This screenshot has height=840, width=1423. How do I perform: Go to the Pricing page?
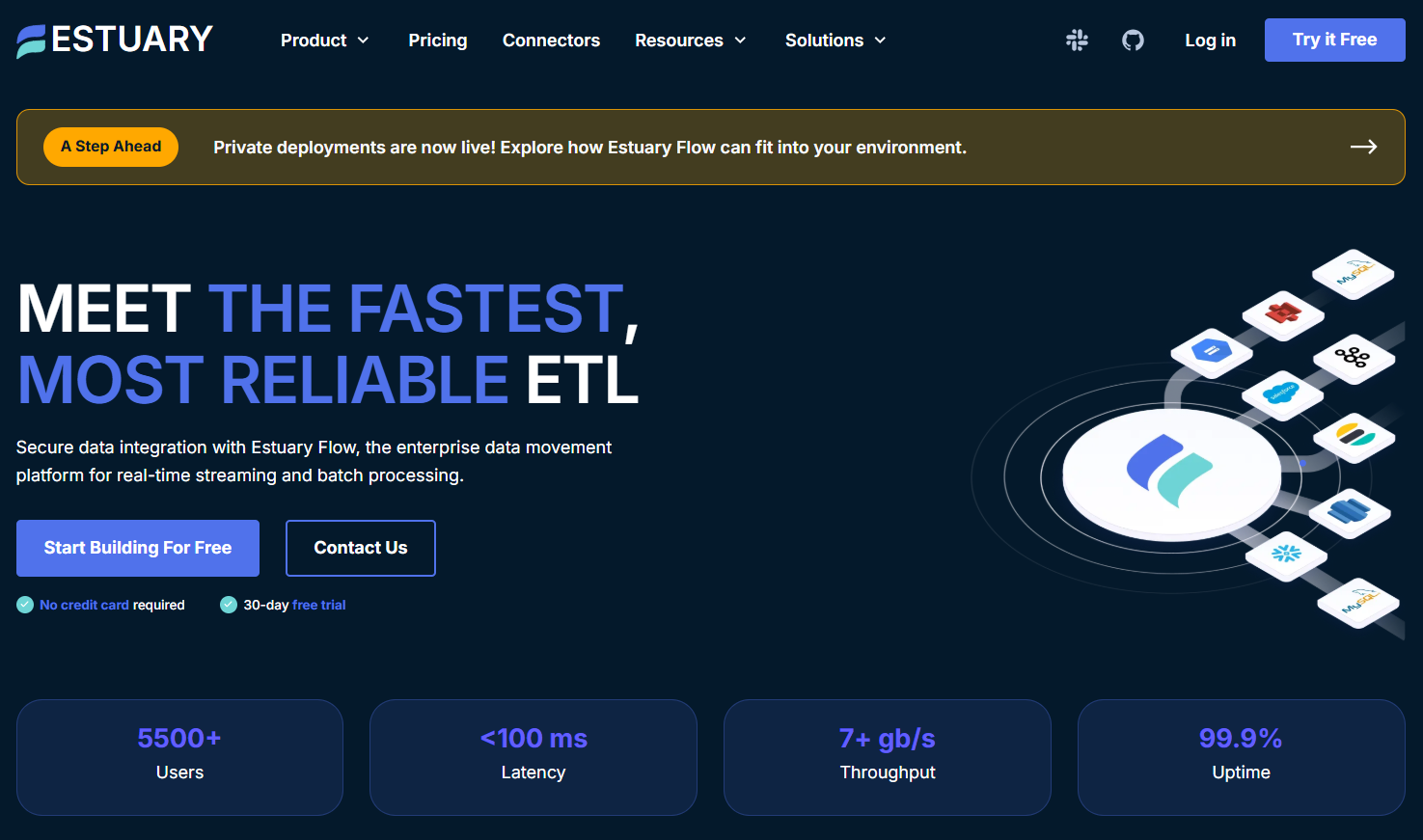438,41
